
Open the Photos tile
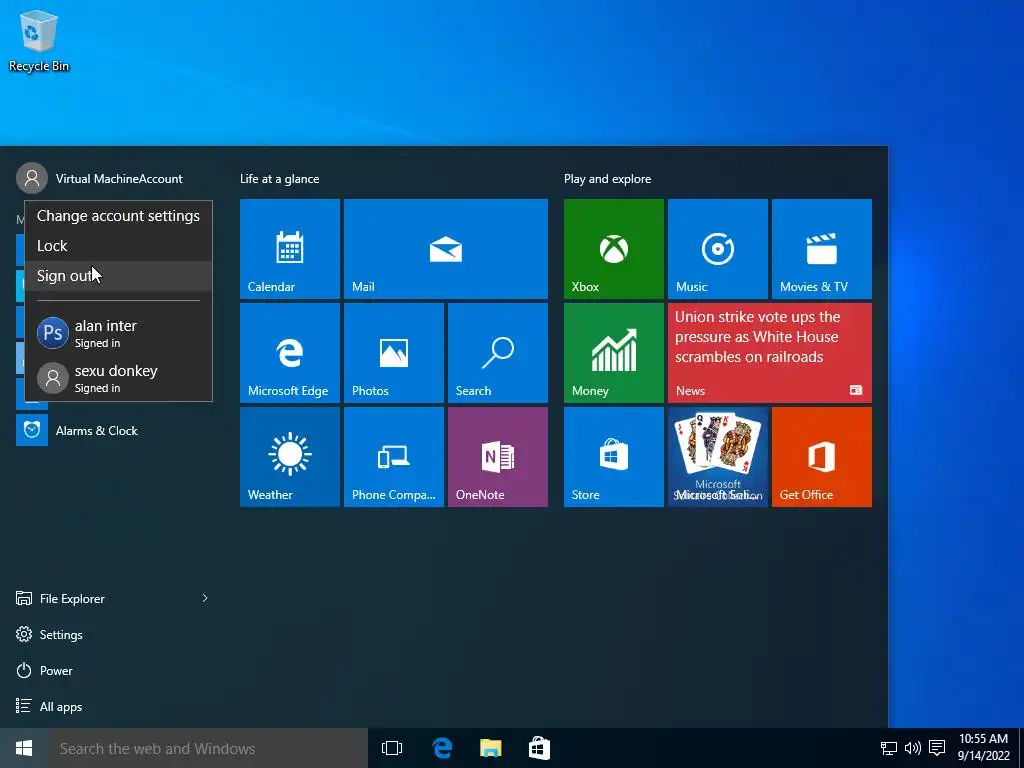tap(393, 353)
